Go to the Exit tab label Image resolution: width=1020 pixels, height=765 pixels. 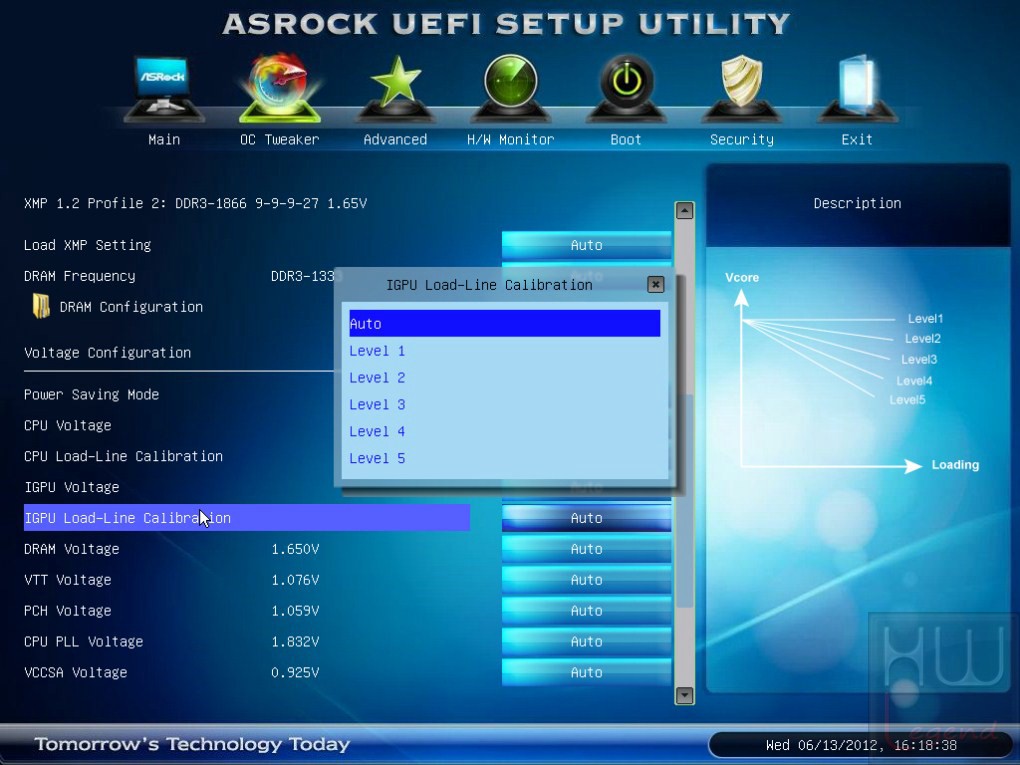pyautogui.click(x=857, y=139)
